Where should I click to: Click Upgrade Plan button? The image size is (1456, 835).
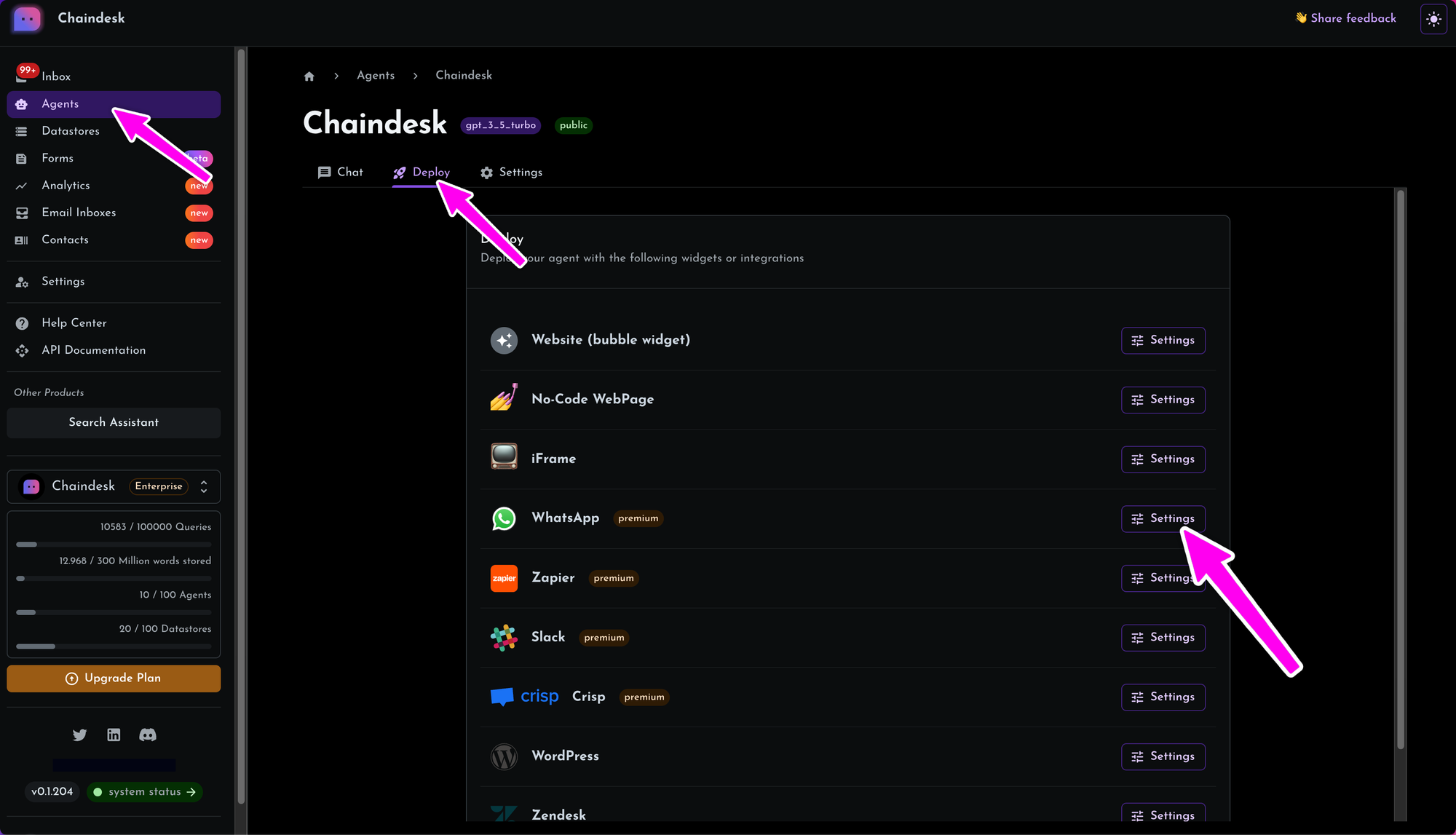coord(113,678)
